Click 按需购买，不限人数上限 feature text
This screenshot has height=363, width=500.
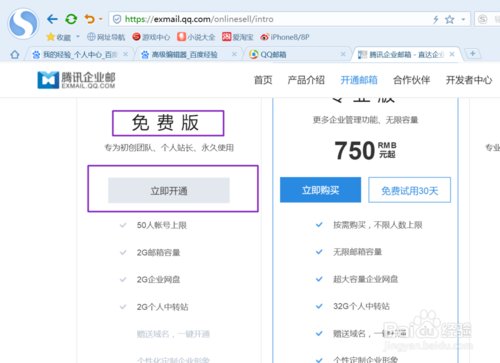pos(378,225)
